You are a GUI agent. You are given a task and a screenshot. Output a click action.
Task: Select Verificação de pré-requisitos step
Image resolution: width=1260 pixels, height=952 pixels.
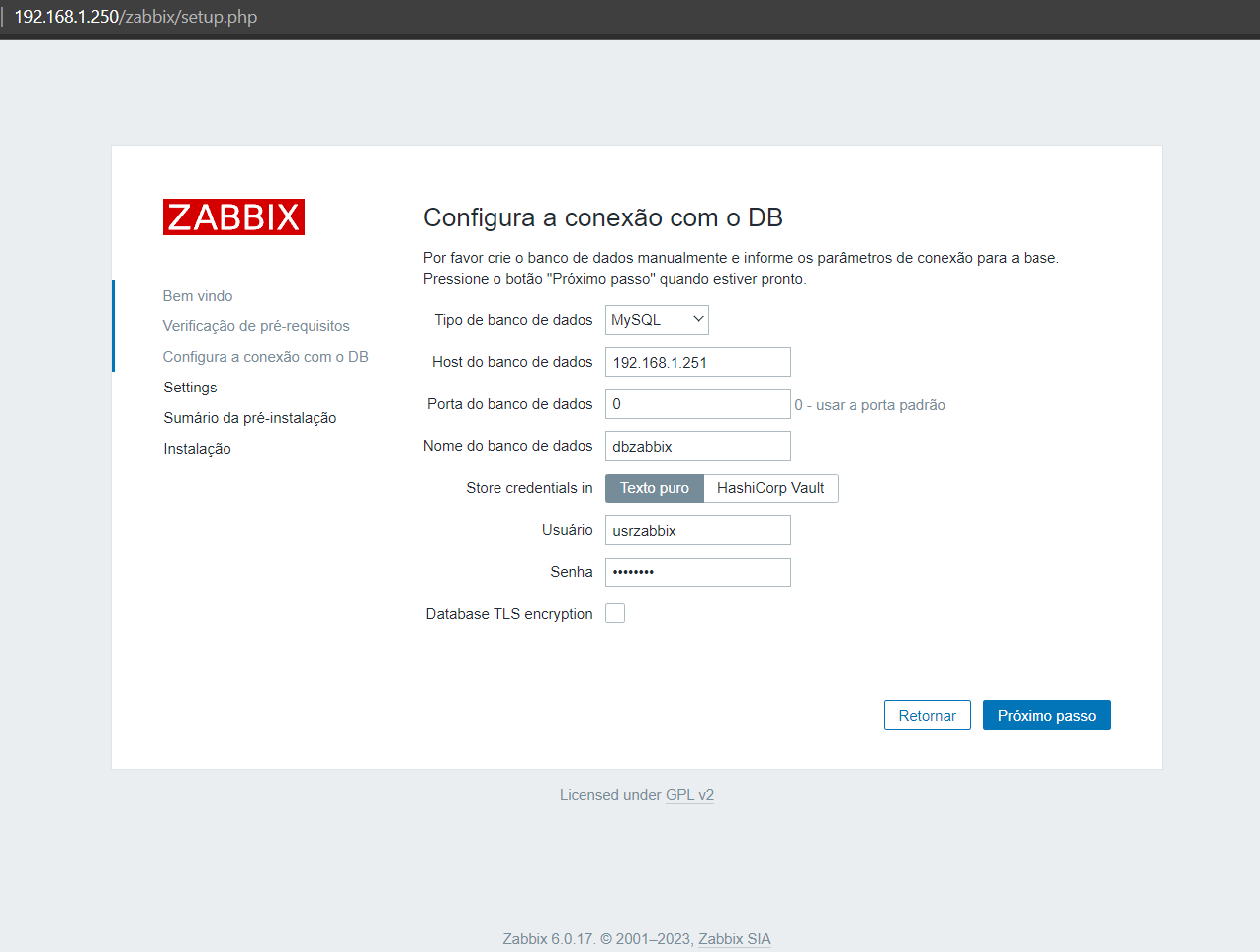(x=256, y=326)
